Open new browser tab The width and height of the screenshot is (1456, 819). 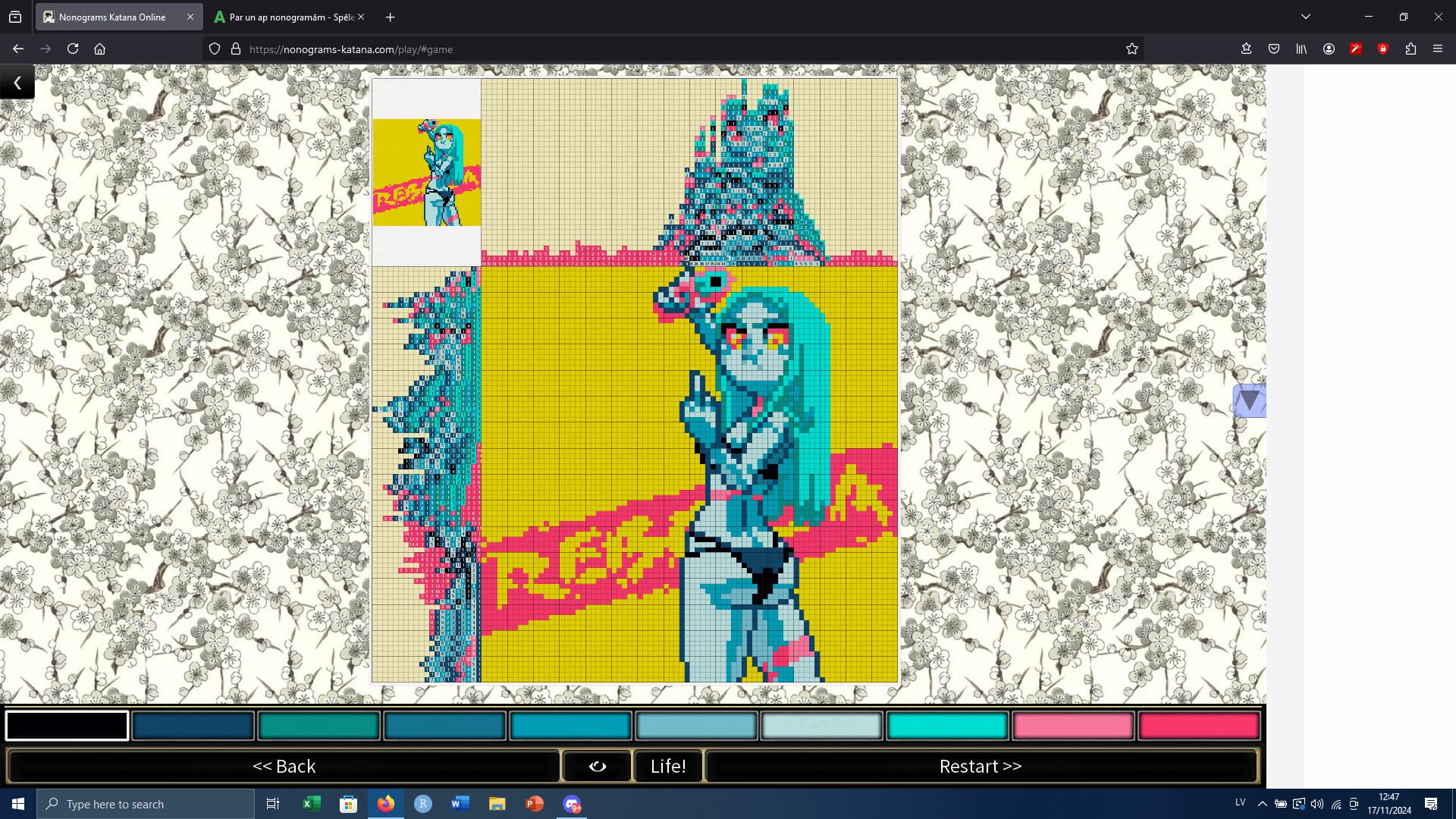click(390, 17)
